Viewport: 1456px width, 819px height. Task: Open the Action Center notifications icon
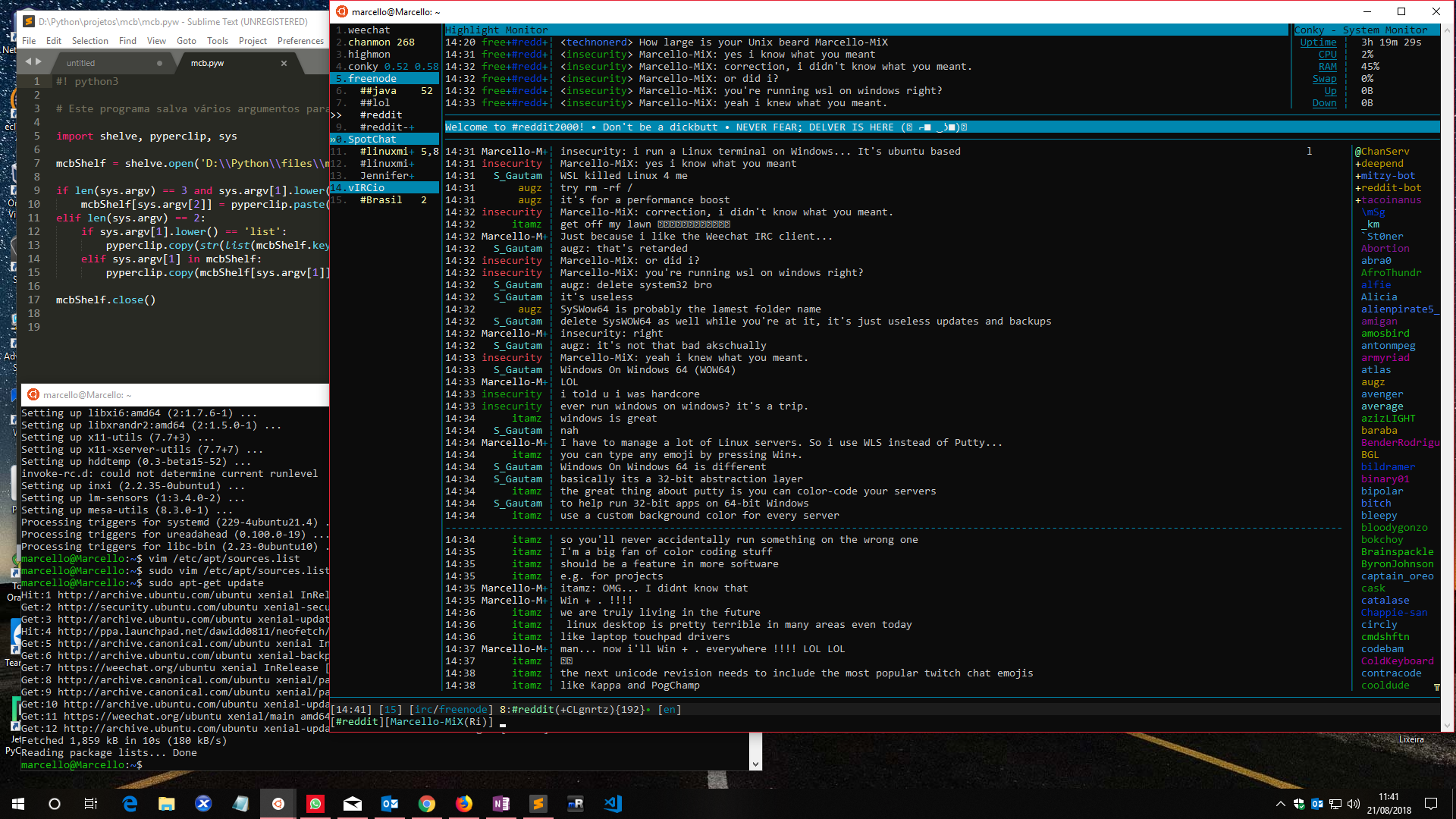point(1431,804)
